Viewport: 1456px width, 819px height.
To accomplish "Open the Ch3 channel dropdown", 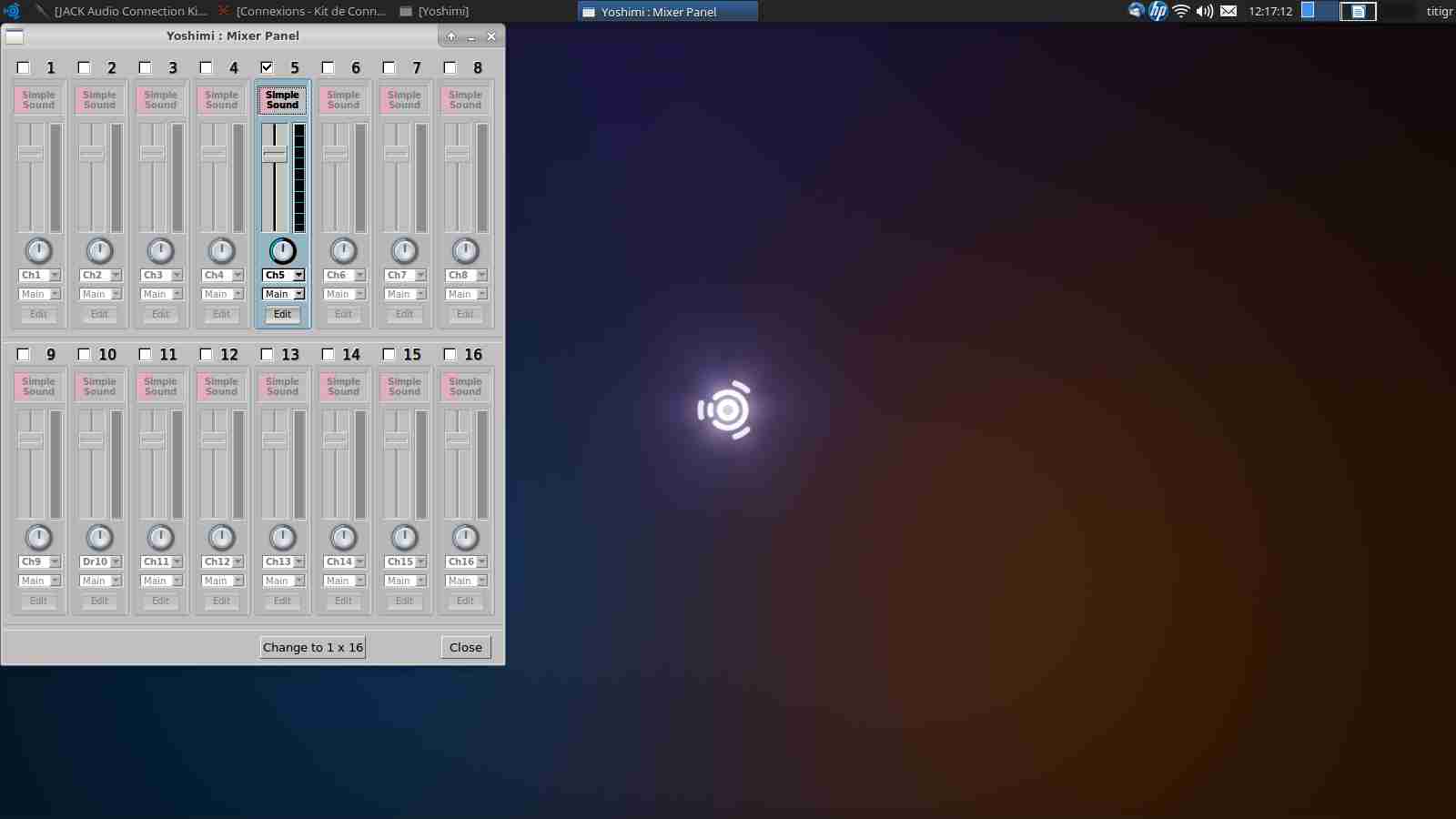I will [x=162, y=275].
